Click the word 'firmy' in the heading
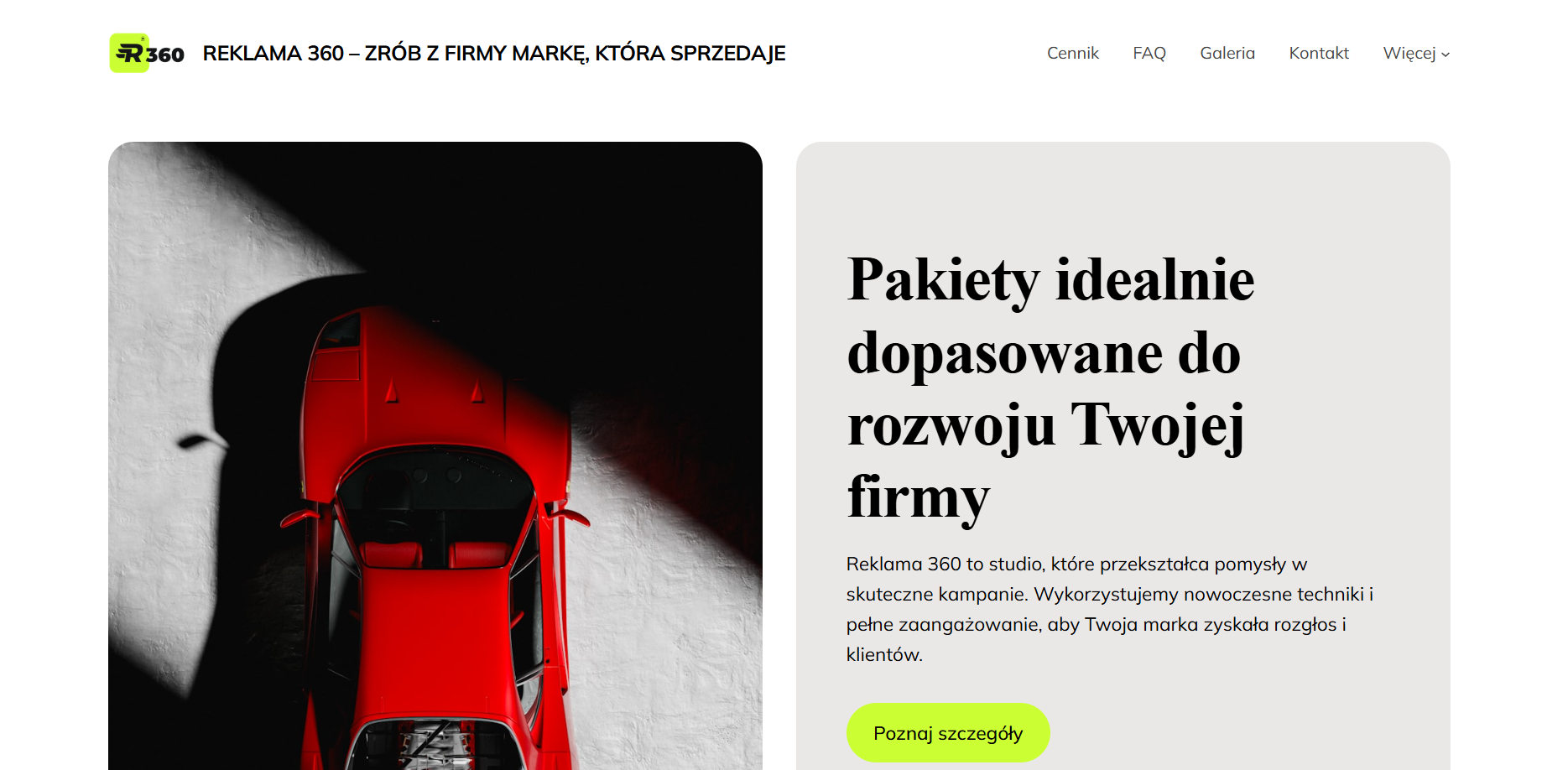This screenshot has height=770, width=1568. [919, 497]
